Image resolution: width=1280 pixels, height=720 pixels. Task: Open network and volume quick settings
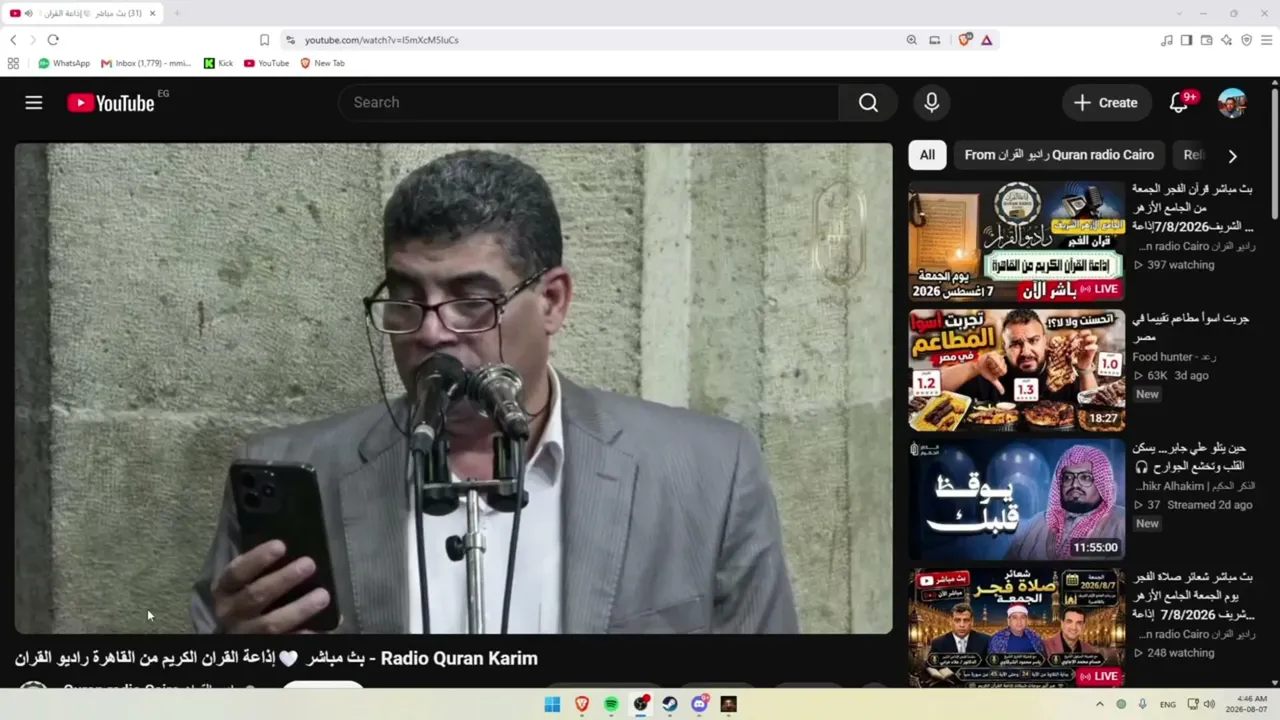(x=1201, y=704)
